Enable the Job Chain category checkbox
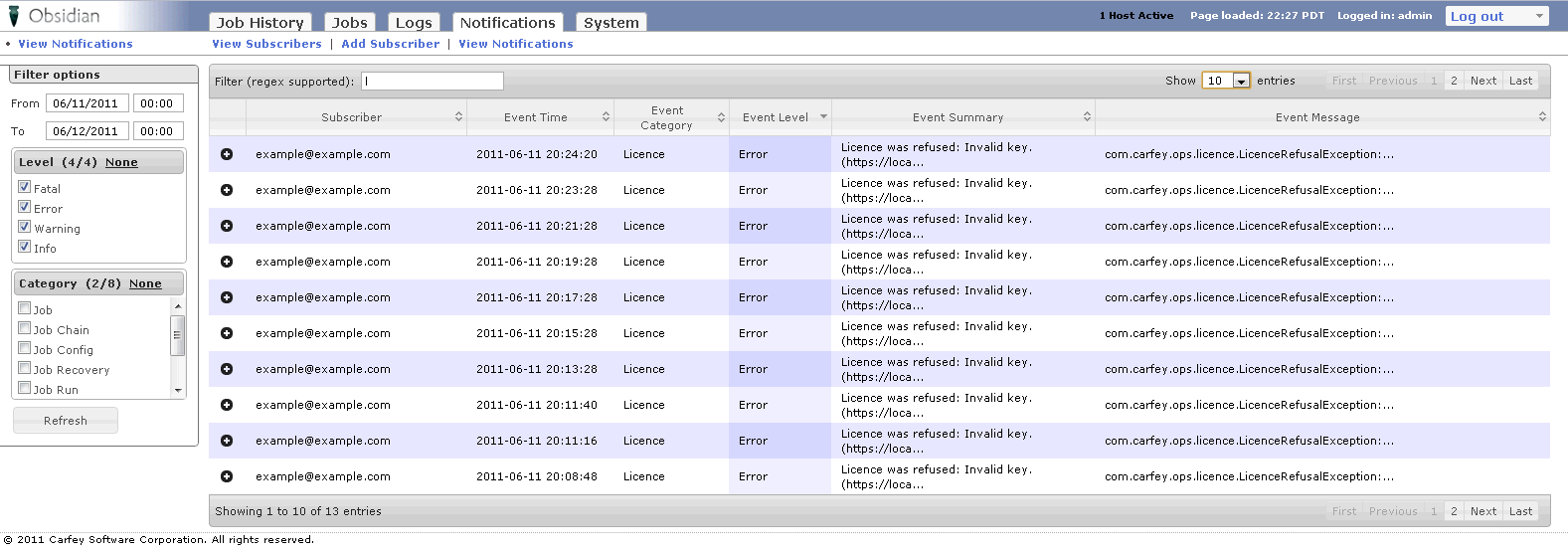Viewport: 1568px width, 552px height. pos(25,328)
